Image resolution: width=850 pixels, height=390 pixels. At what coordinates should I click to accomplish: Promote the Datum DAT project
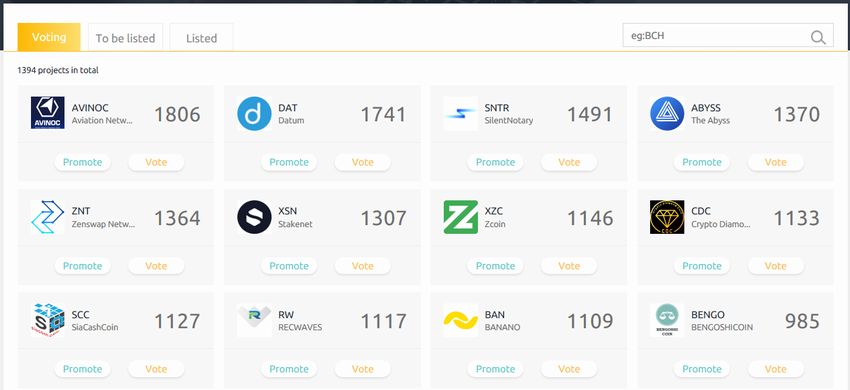289,162
